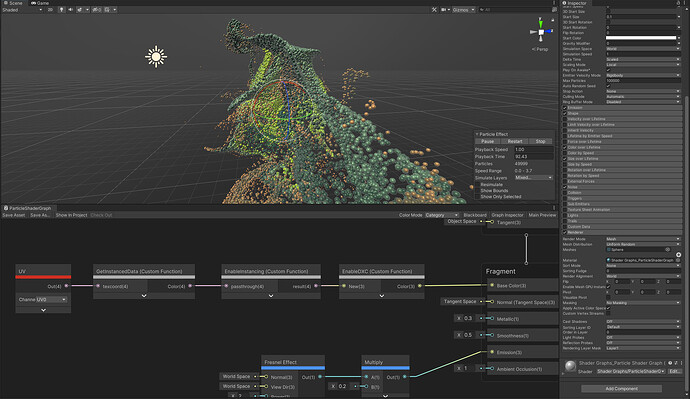Open Simulation Space dropdown
This screenshot has width=690, height=399.
[x=643, y=49]
